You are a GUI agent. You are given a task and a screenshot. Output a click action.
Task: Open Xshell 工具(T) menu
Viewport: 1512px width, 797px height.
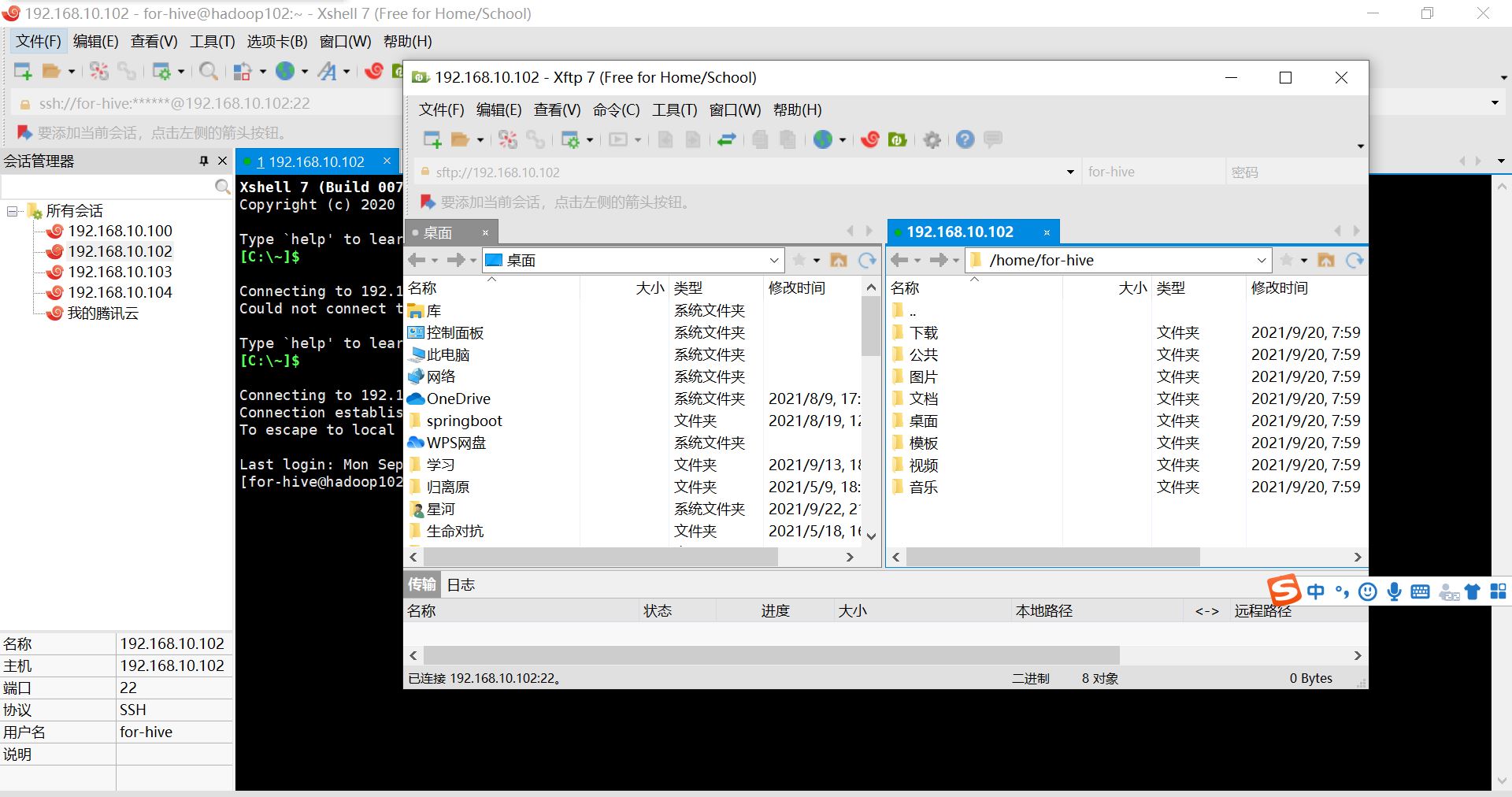[x=212, y=41]
